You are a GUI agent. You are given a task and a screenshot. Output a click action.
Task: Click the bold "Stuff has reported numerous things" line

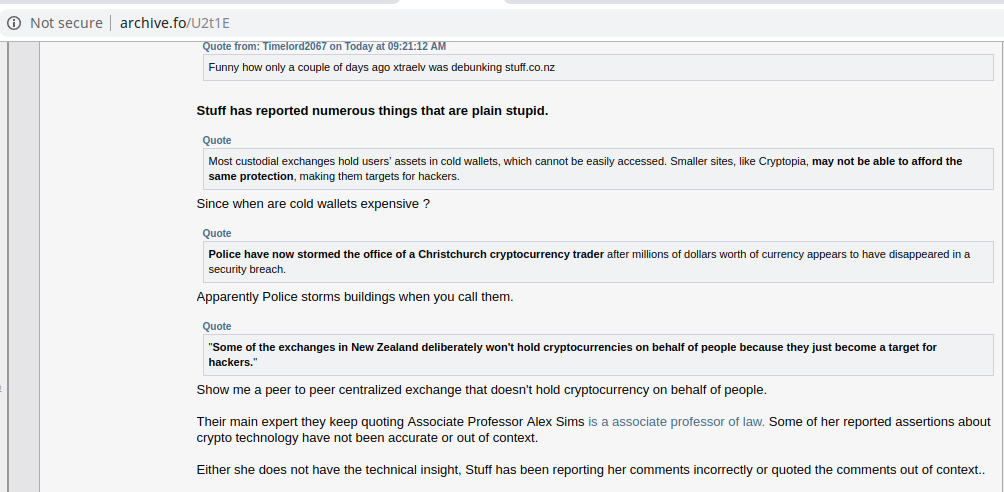pyautogui.click(x=372, y=111)
